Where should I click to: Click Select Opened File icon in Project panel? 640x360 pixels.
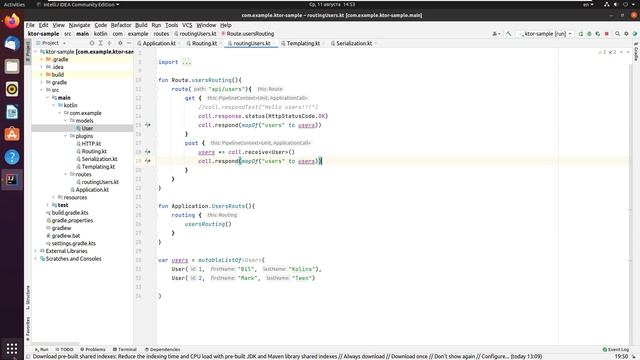pyautogui.click(x=92, y=43)
